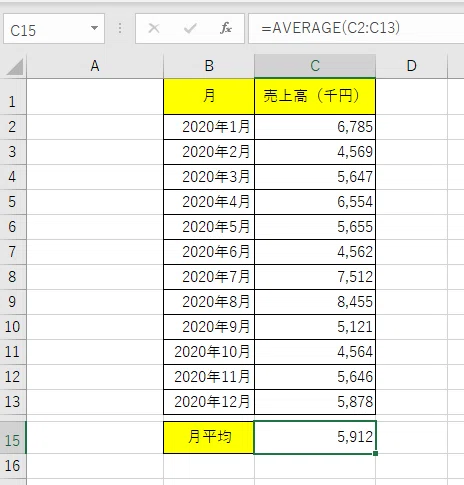Viewport: 464px width, 485px height.
Task: Select row 11 header
Action: 13,352
